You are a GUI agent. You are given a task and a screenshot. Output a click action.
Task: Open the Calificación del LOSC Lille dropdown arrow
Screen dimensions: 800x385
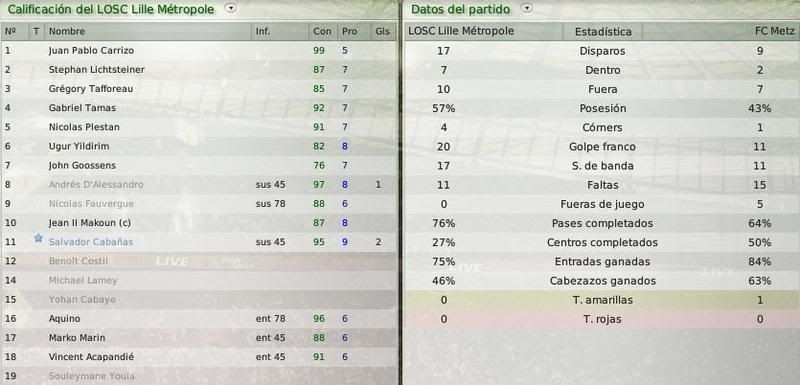(231, 8)
